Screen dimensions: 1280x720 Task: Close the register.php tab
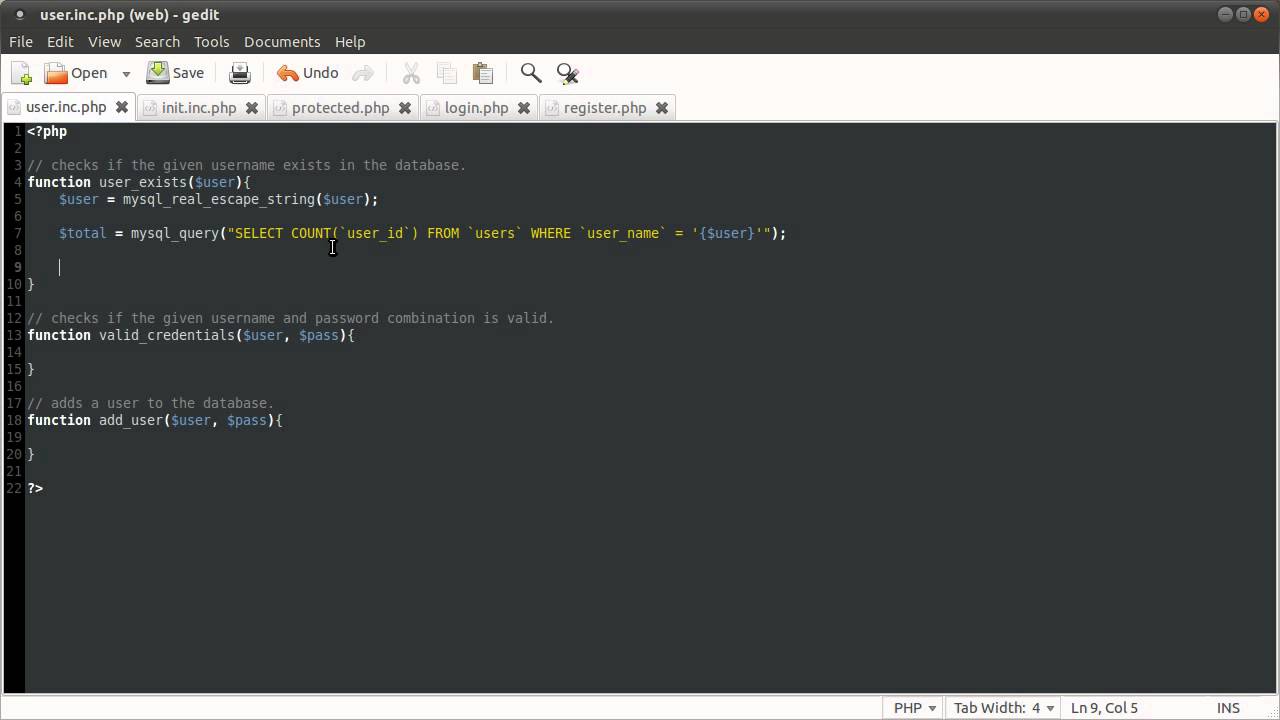(662, 107)
